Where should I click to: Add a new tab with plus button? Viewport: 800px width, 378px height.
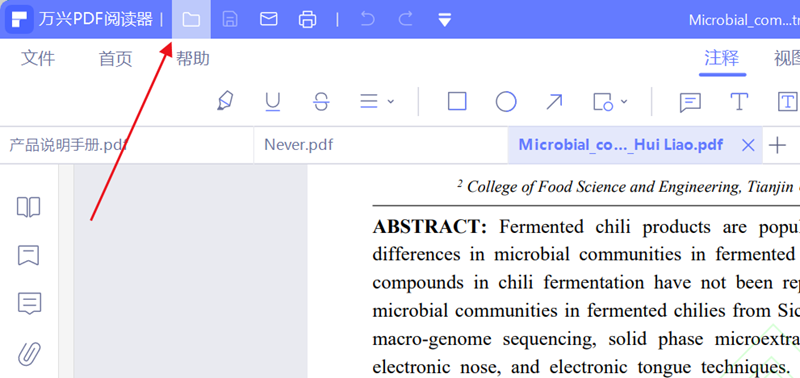click(777, 145)
